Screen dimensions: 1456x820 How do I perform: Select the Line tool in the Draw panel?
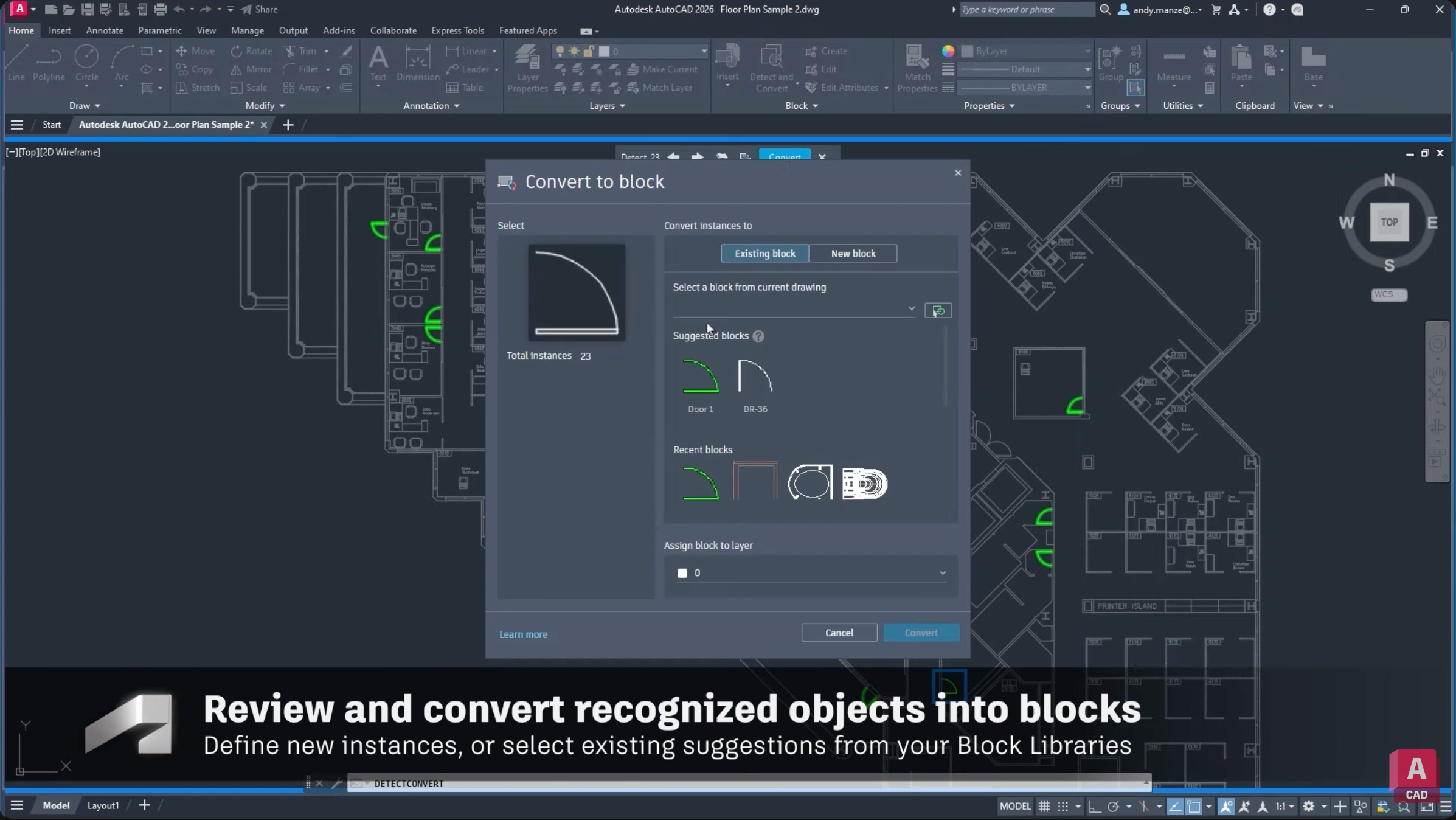[16, 63]
